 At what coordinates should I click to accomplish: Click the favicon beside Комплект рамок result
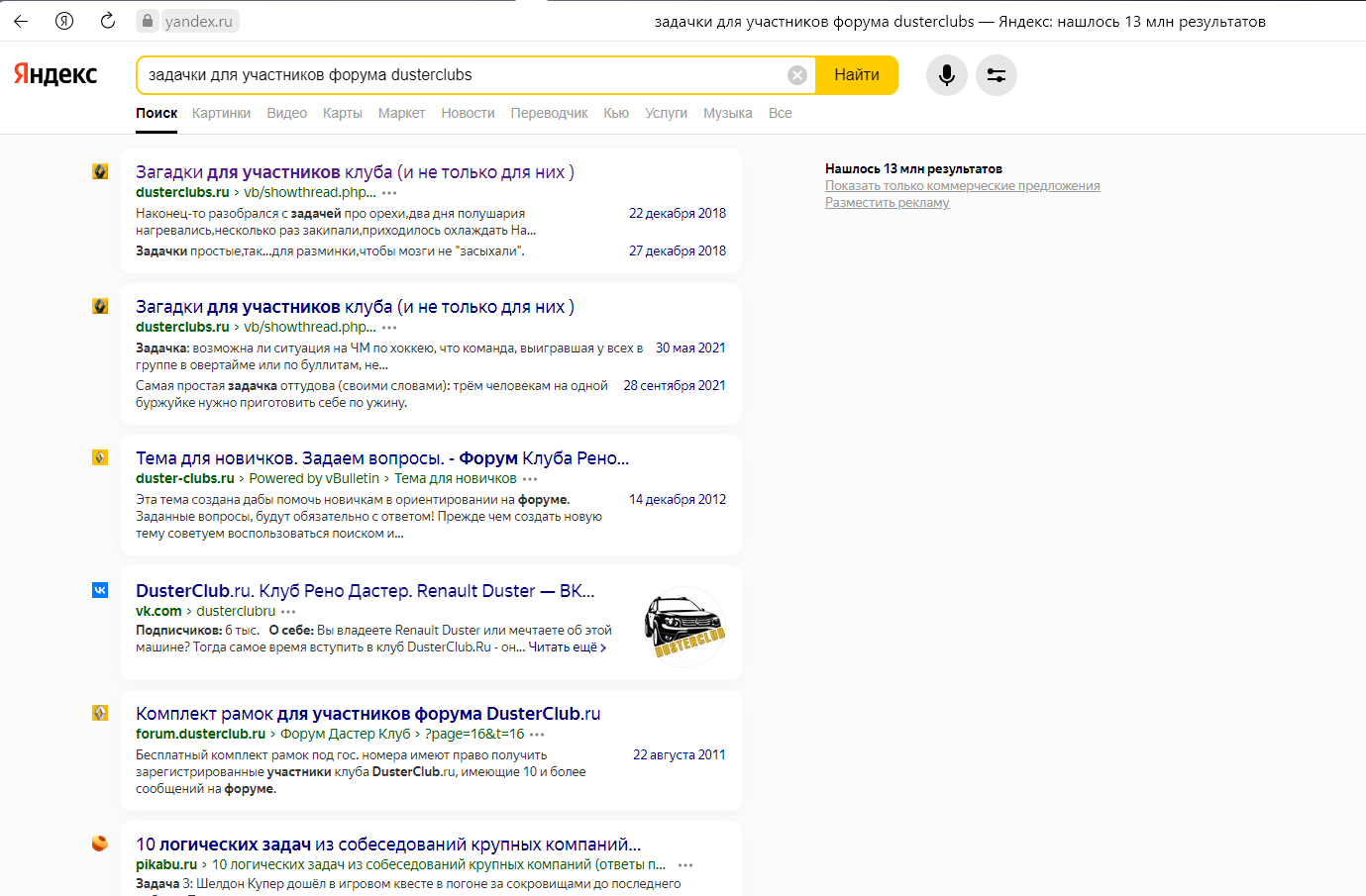(x=100, y=713)
